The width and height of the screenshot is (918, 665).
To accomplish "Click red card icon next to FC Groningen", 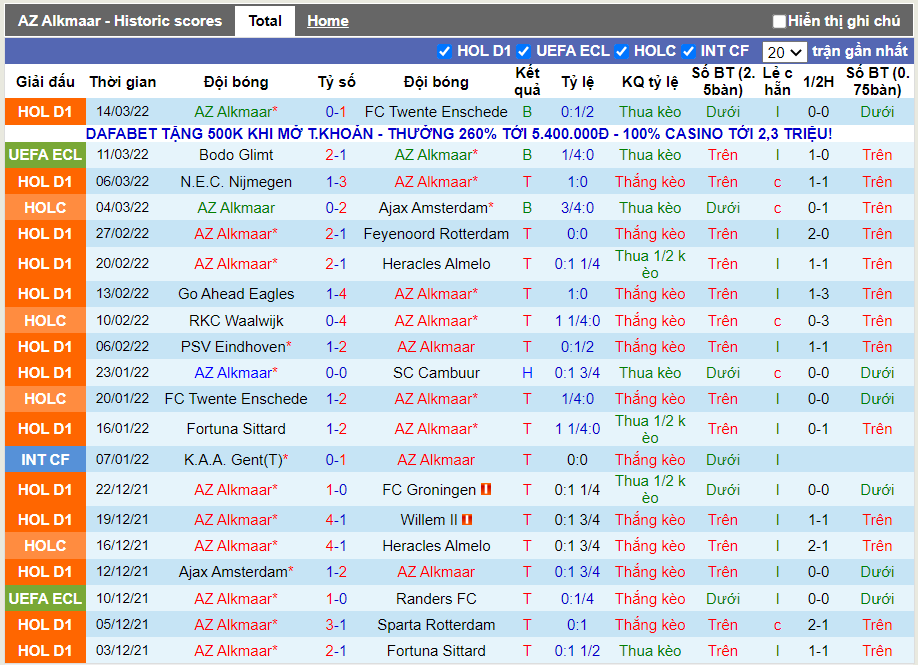I will coord(486,489).
